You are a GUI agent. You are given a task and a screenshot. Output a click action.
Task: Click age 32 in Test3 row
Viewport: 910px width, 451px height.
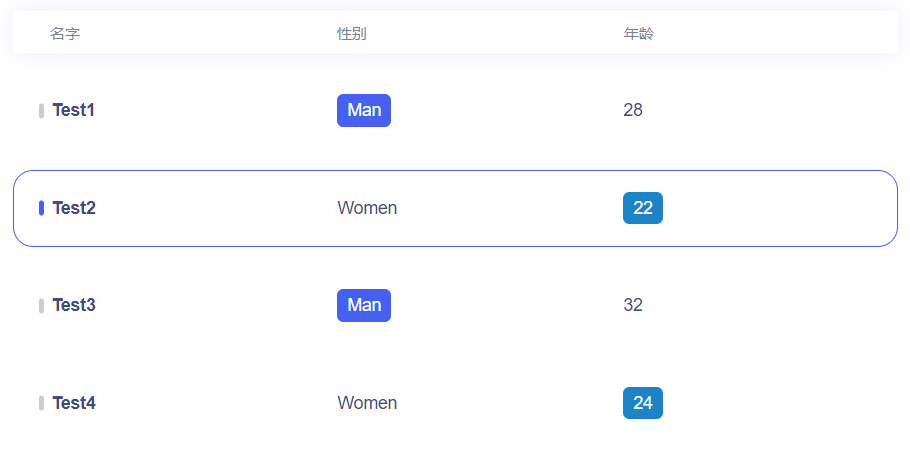(633, 305)
